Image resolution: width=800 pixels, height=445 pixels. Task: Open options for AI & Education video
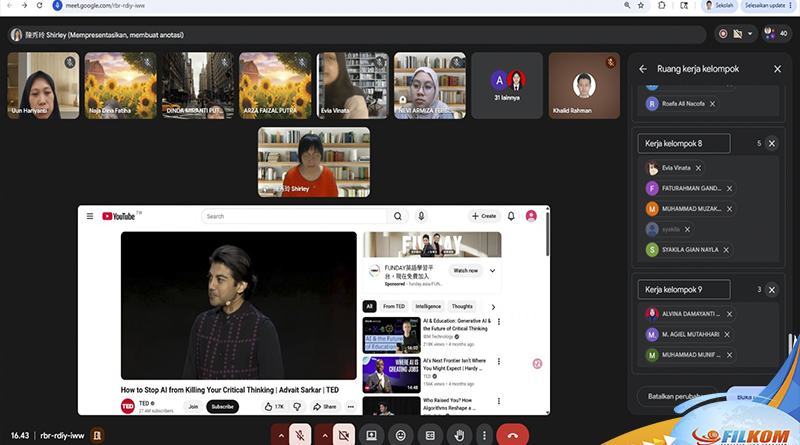pyautogui.click(x=498, y=322)
